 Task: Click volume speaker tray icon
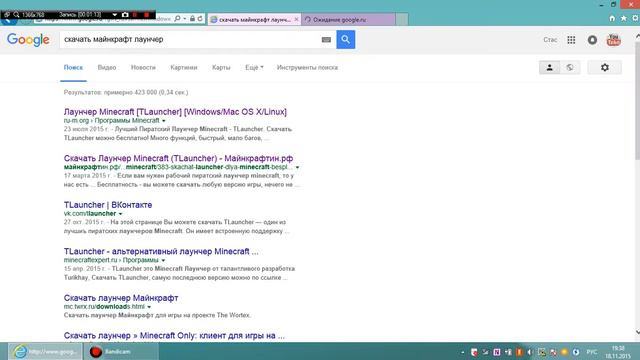tap(530, 352)
